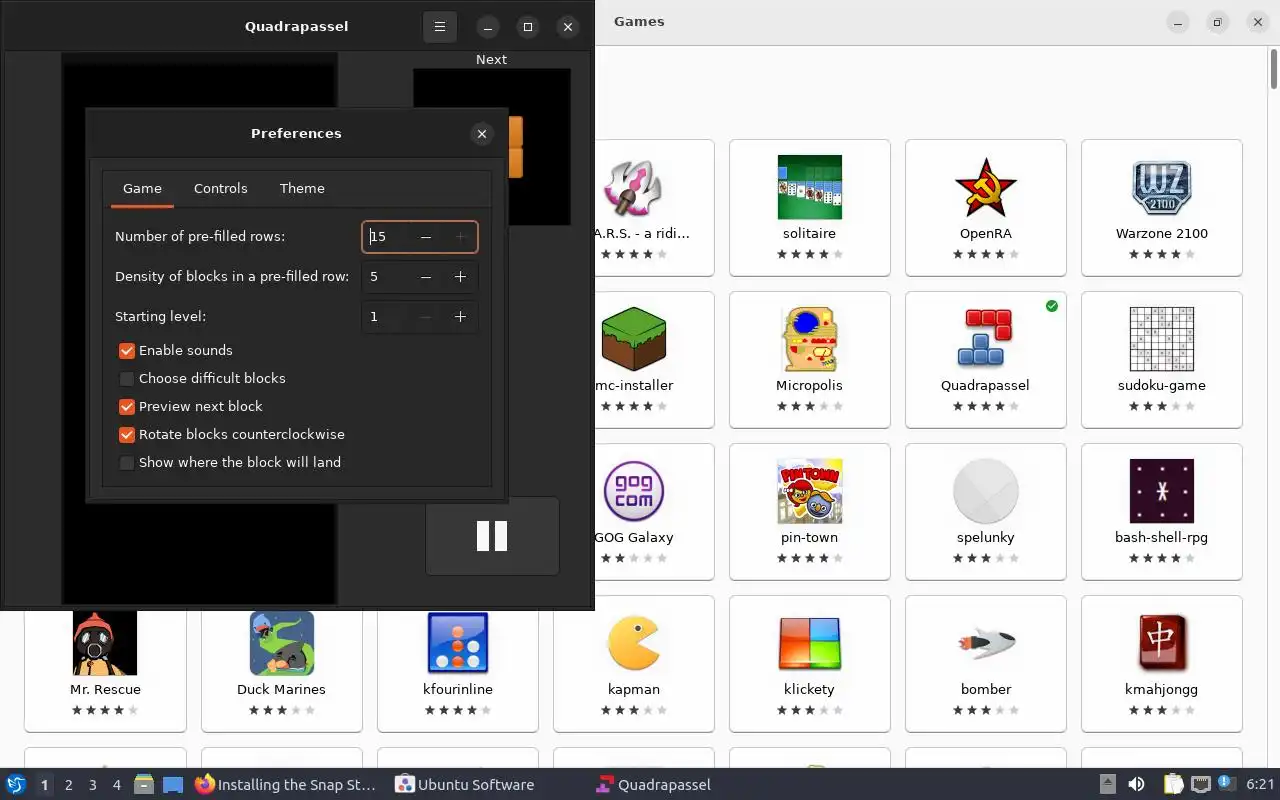Open the sudoku-game icon
This screenshot has height=800, width=1280.
coord(1162,339)
